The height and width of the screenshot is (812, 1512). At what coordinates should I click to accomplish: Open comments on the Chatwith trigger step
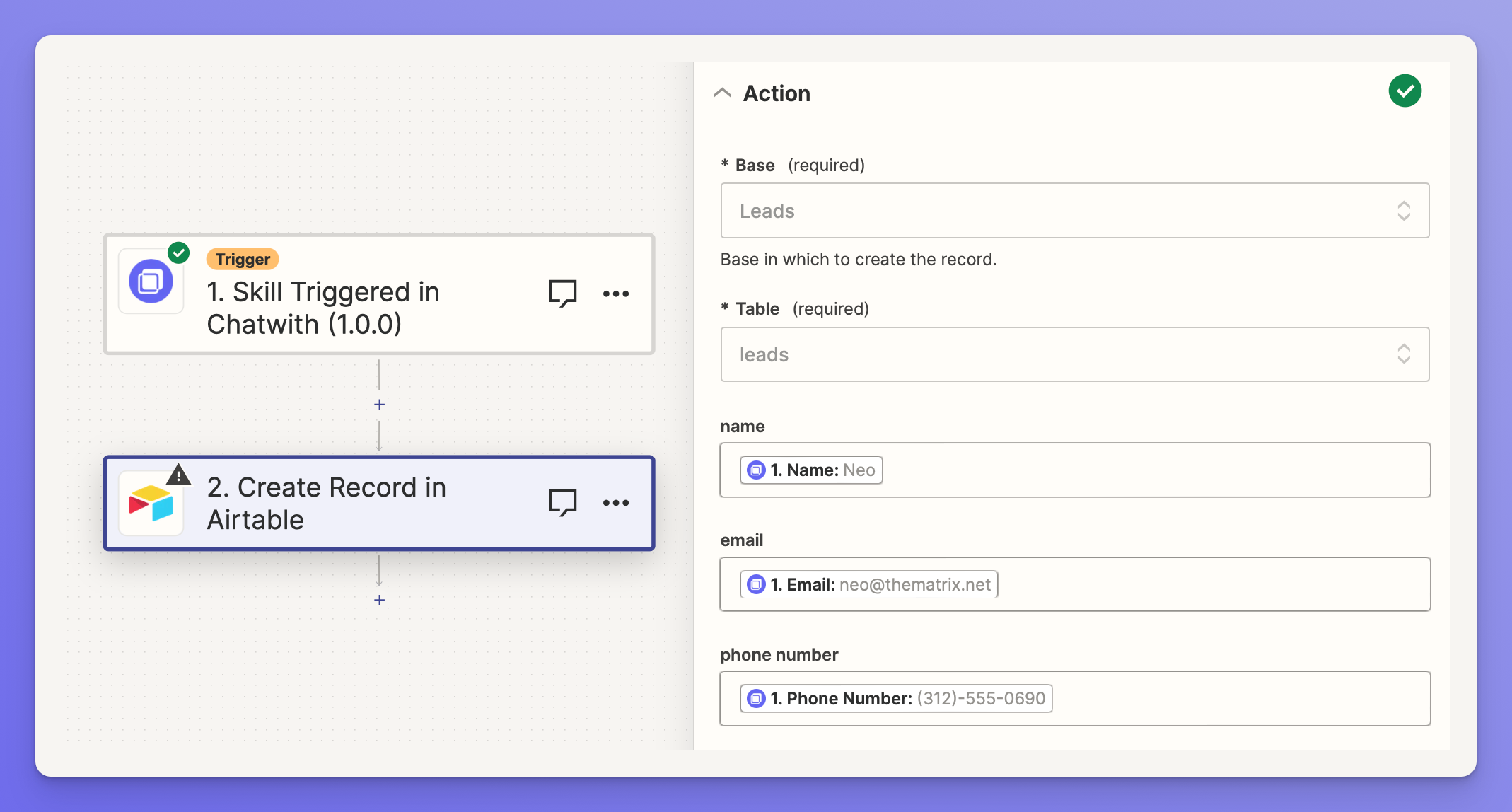[x=562, y=293]
